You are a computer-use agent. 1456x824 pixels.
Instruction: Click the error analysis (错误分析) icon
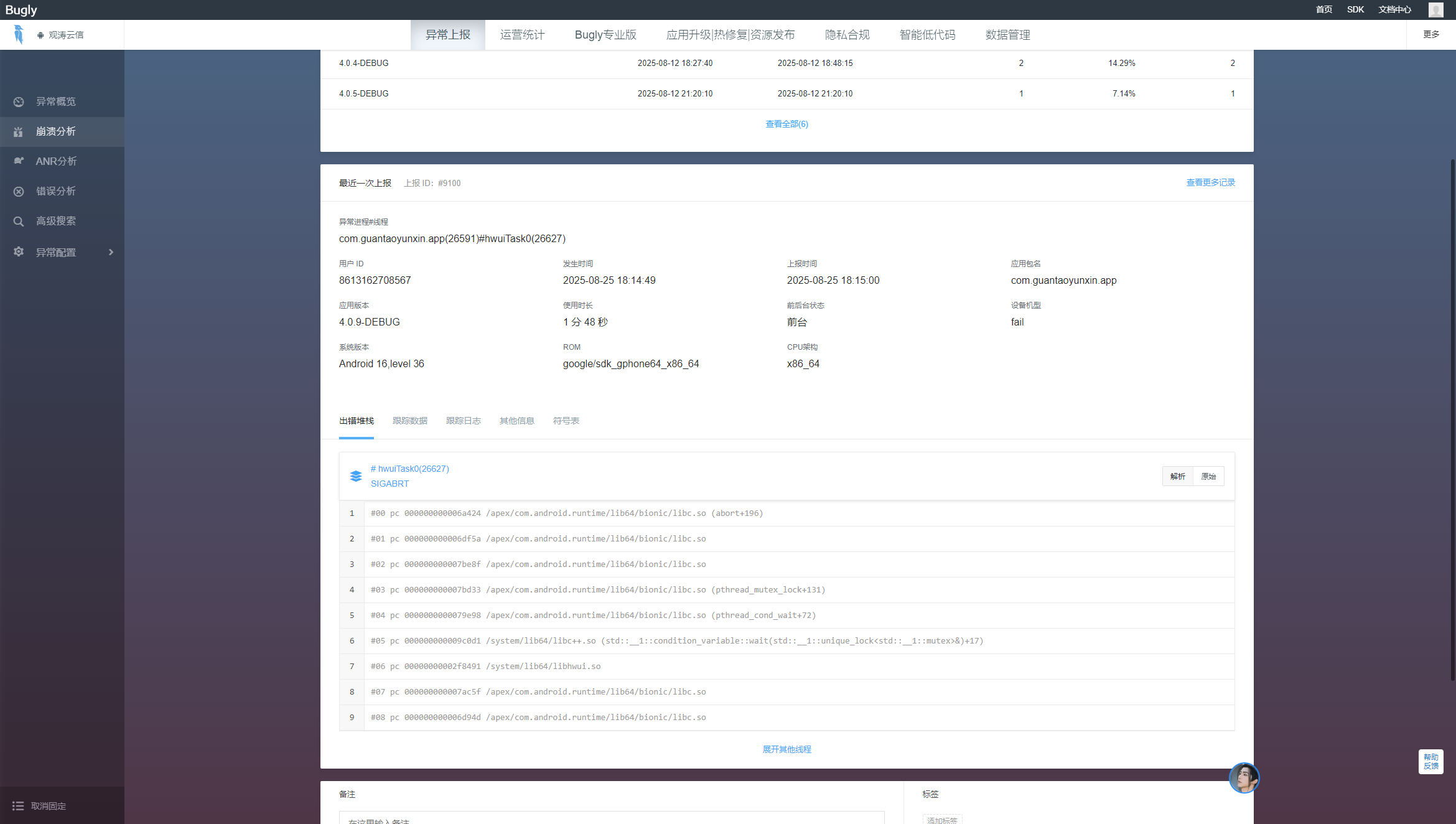coord(19,191)
